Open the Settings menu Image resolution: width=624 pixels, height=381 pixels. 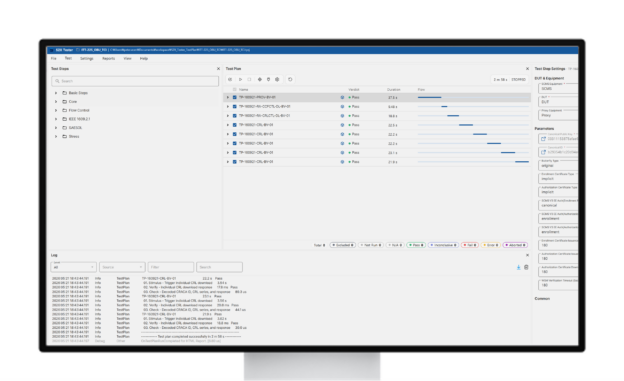[86, 59]
